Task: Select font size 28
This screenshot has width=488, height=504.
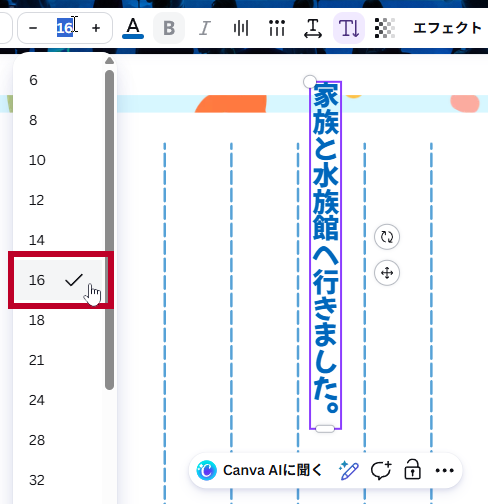Action: (x=59, y=440)
